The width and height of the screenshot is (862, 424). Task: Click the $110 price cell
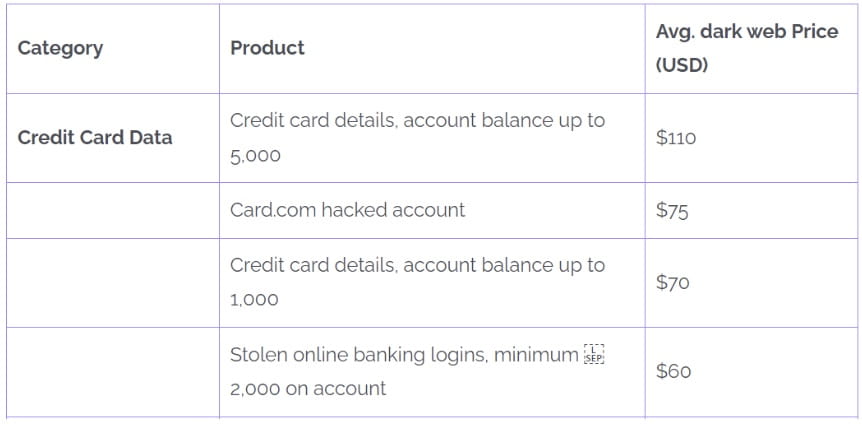[676, 138]
